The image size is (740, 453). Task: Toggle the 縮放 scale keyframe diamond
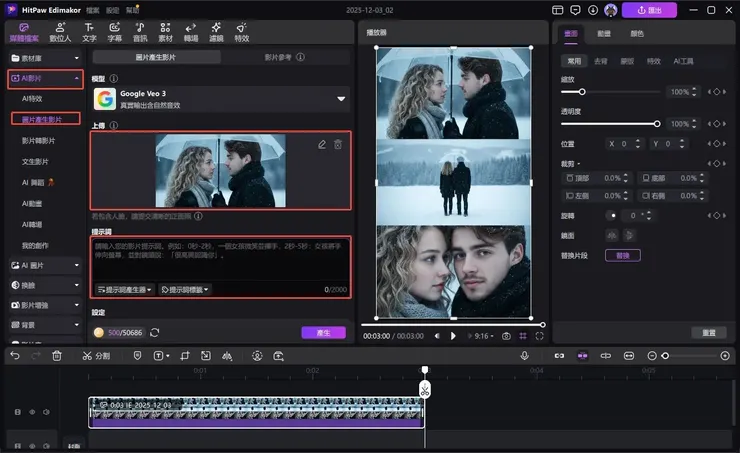(716, 92)
